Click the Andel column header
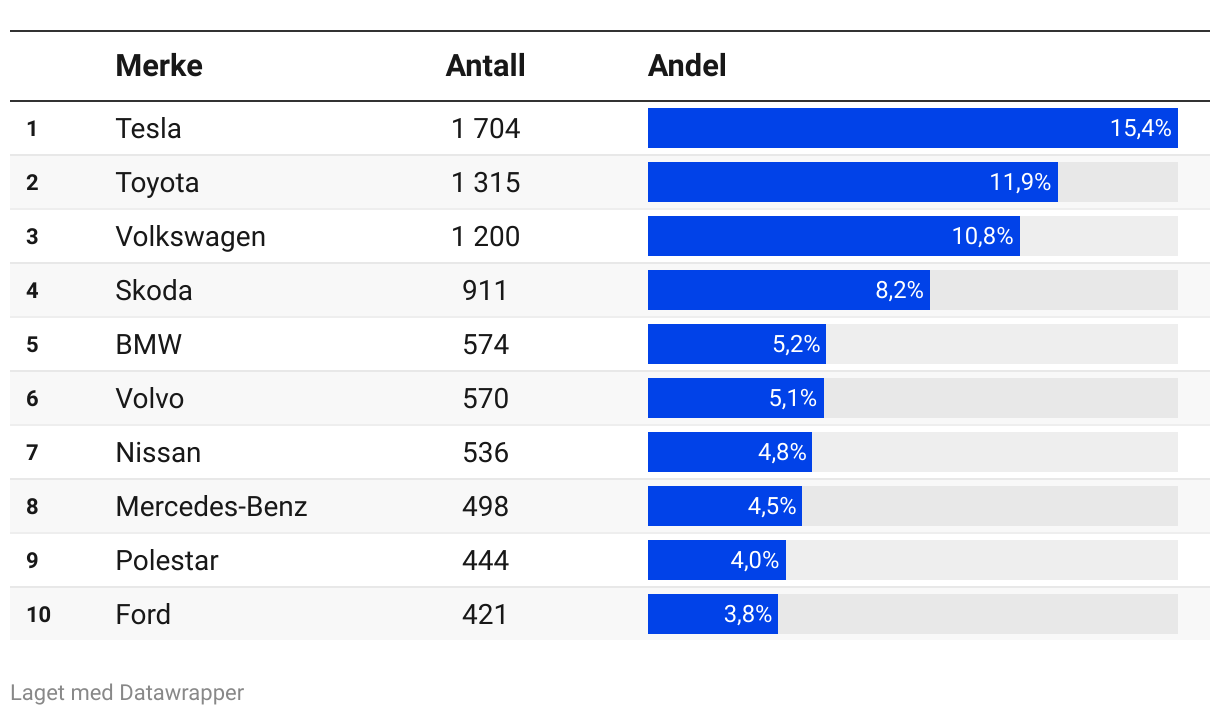 pos(687,66)
